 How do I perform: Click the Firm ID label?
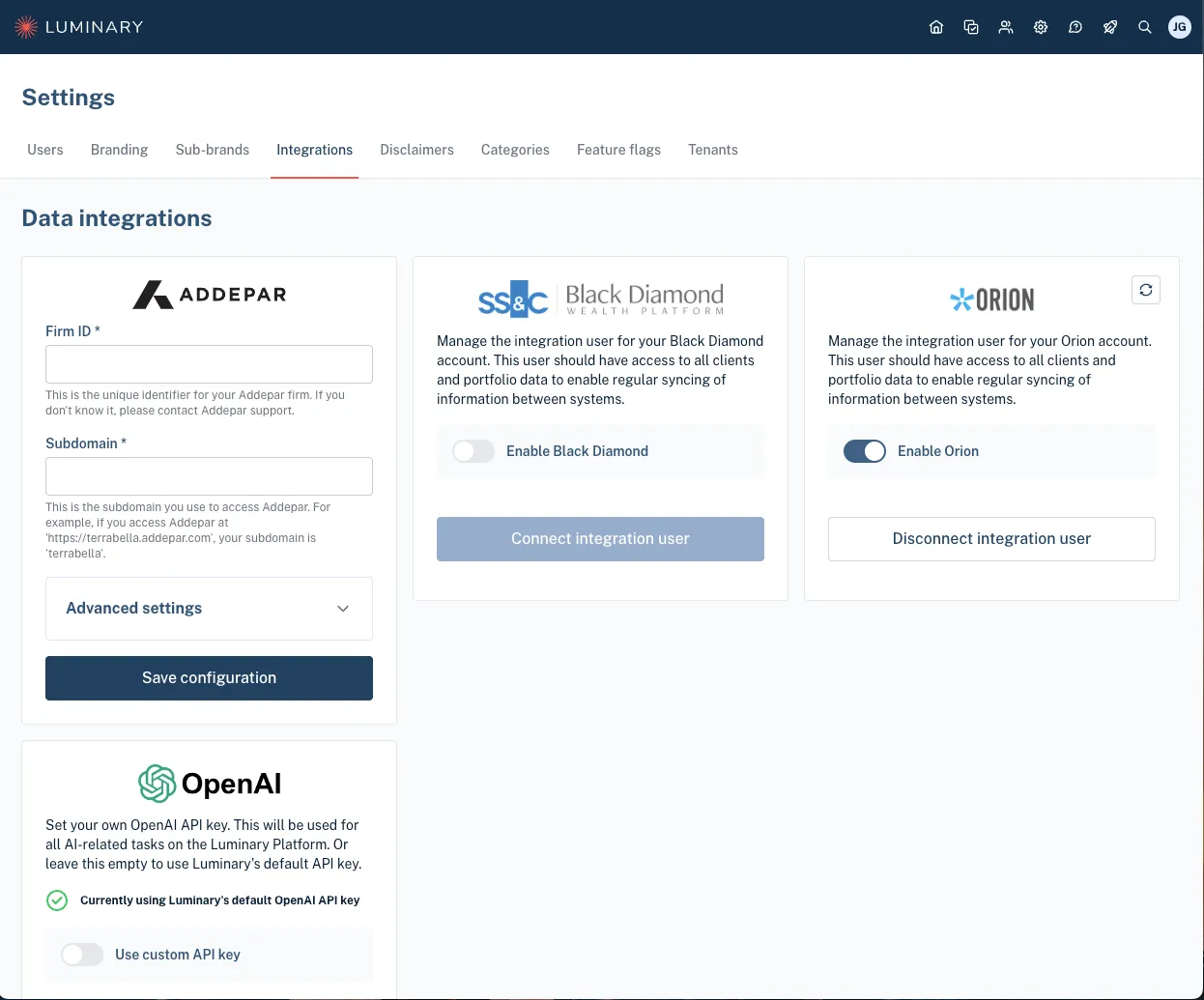72,331
